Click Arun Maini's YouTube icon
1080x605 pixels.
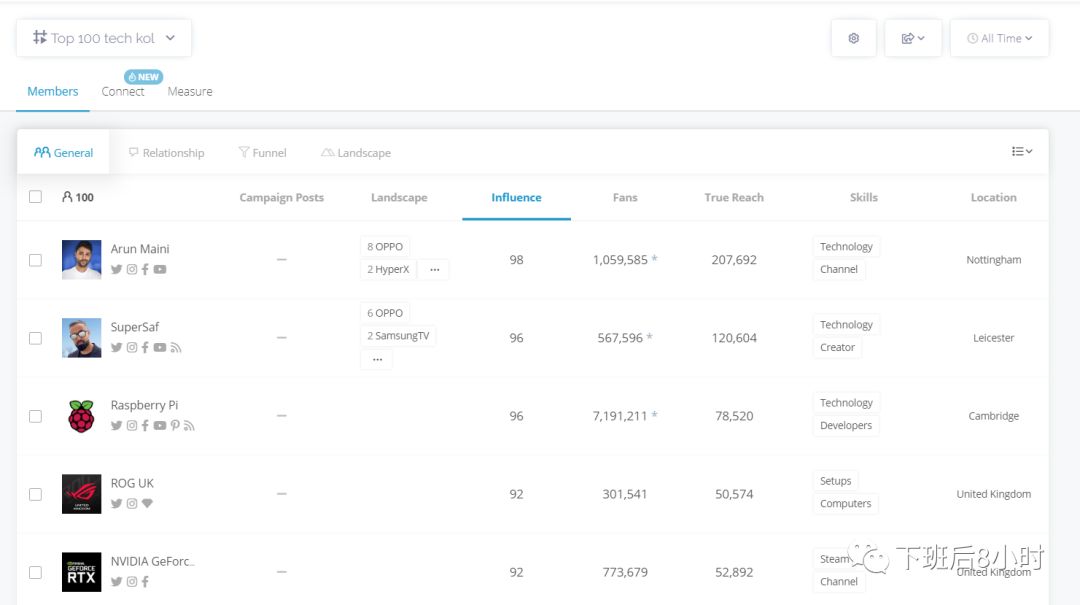tap(160, 270)
